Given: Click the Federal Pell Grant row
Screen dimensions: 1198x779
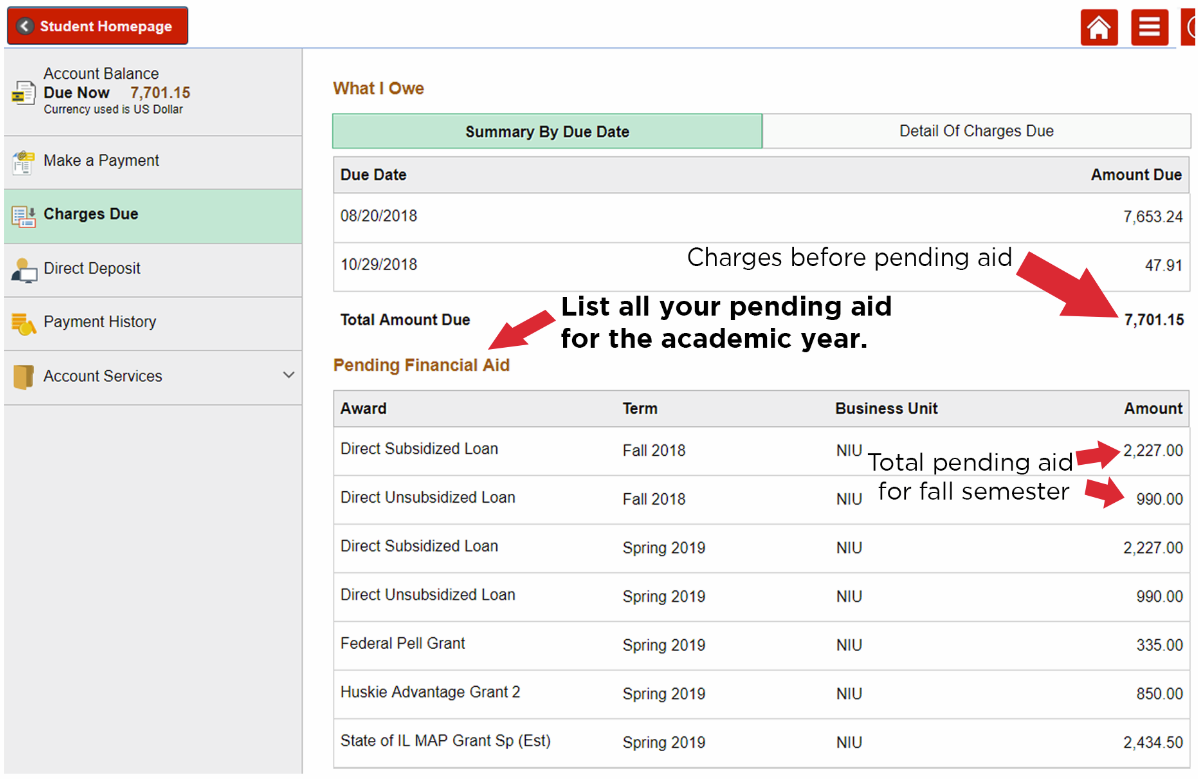Looking at the screenshot, I should pos(760,645).
